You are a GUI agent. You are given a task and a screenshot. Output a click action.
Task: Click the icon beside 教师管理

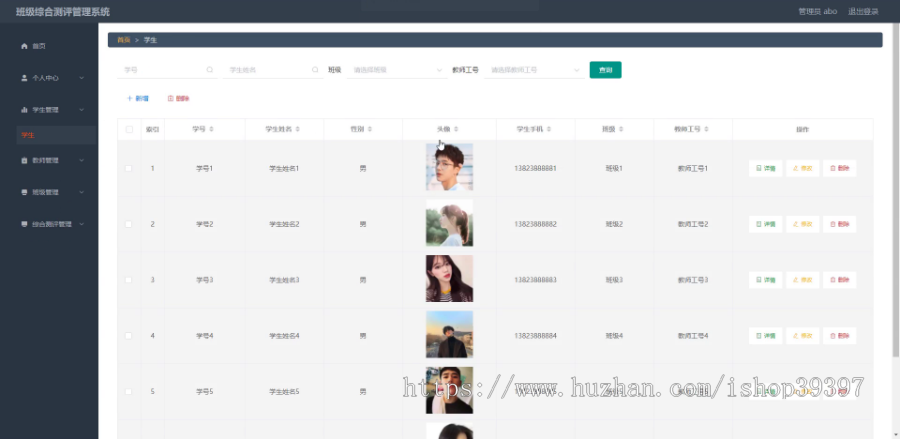pyautogui.click(x=24, y=161)
